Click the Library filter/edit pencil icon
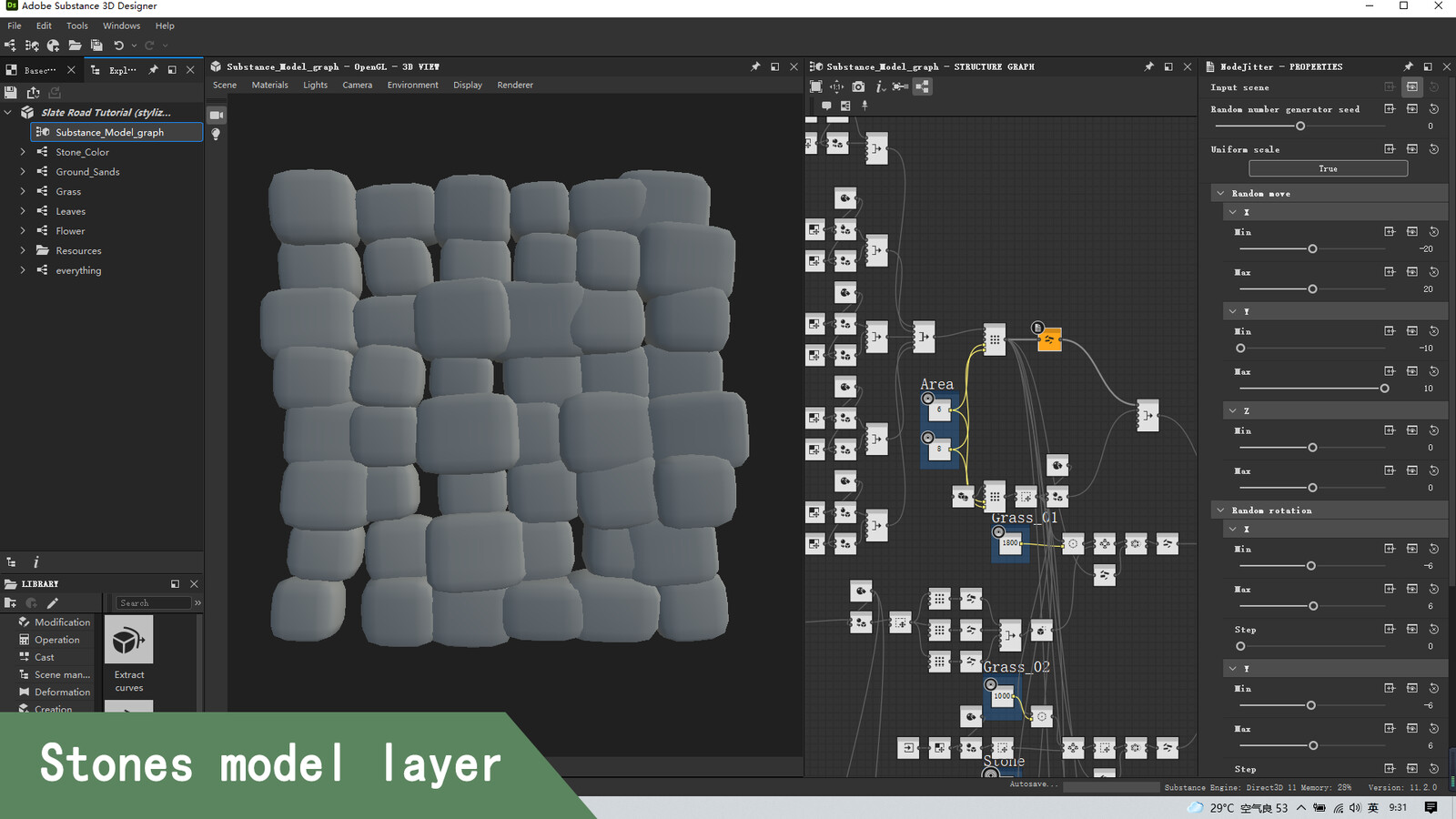This screenshot has height=819, width=1456. (53, 603)
